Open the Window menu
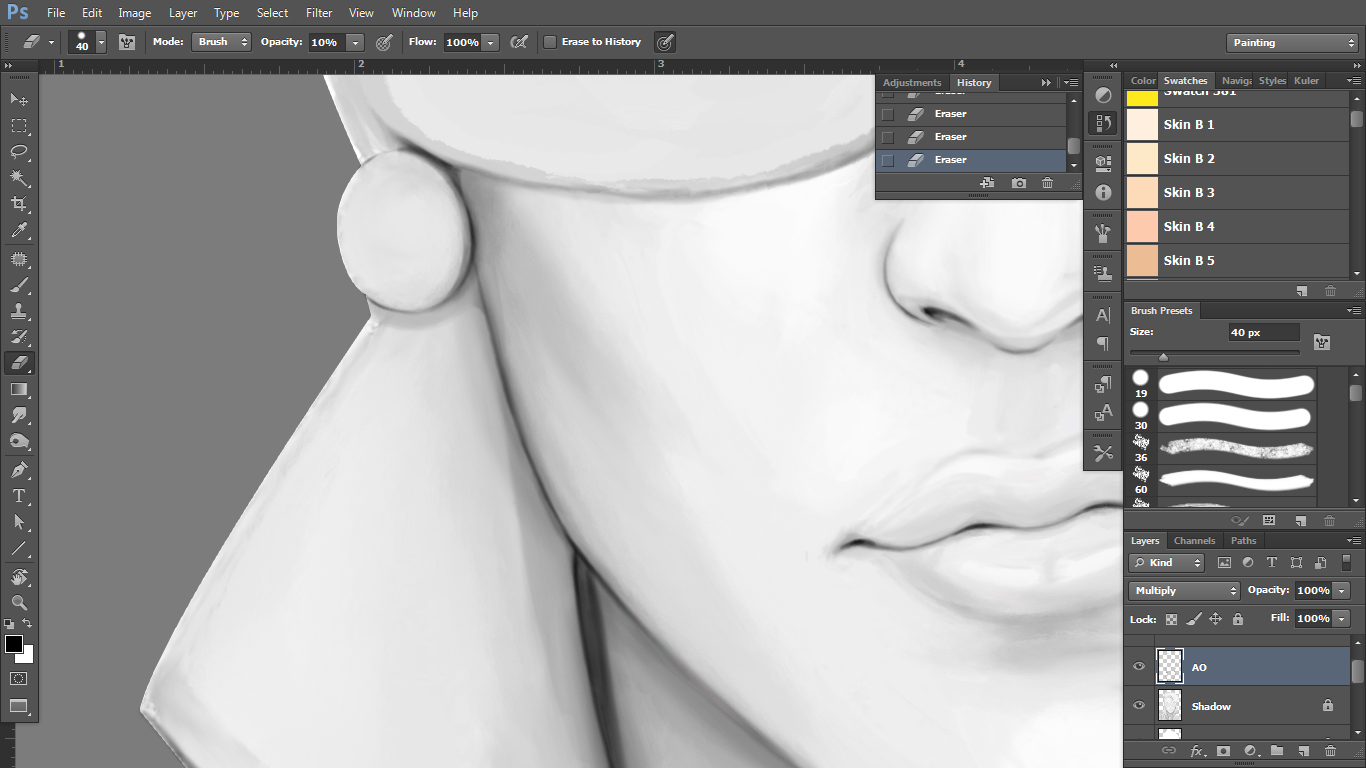Image resolution: width=1366 pixels, height=768 pixels. point(413,13)
